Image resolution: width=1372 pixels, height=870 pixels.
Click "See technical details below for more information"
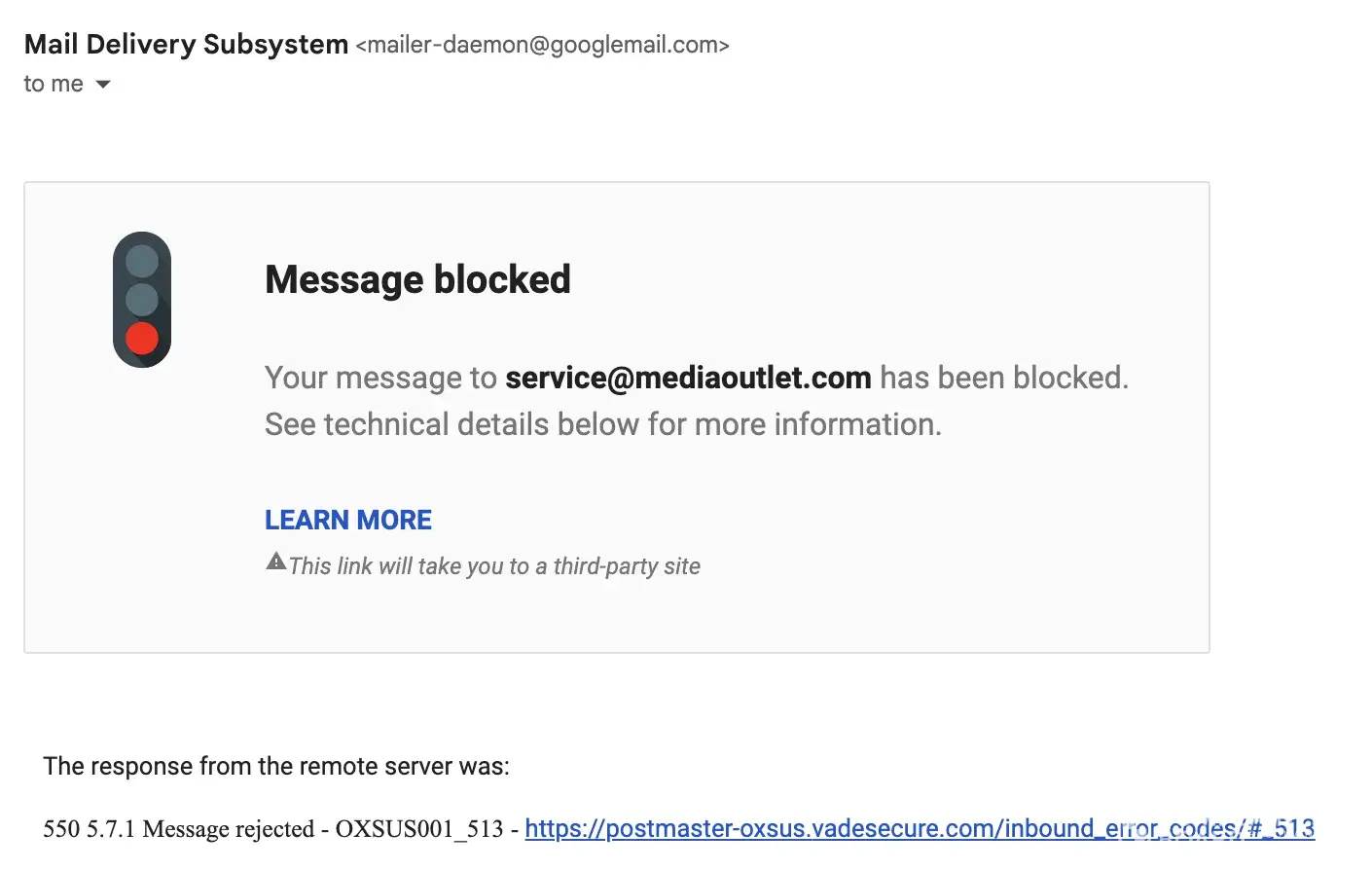(602, 424)
